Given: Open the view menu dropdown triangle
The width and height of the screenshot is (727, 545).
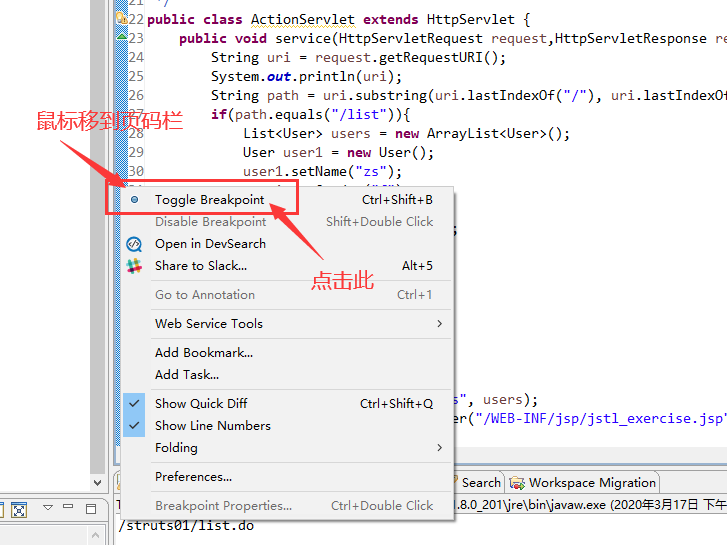Looking at the screenshot, I should tap(48, 507).
